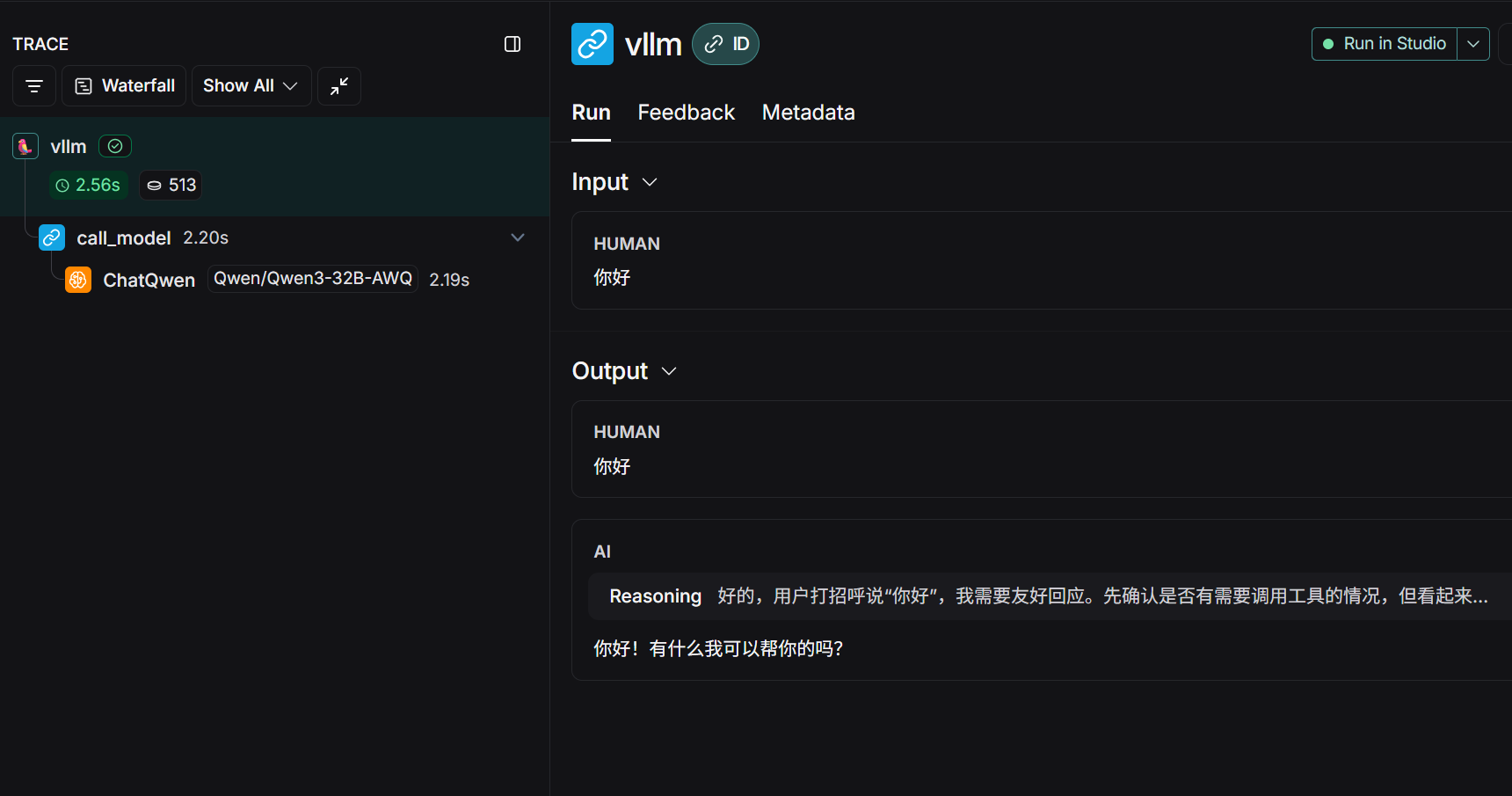Select the Waterfall view icon
1512x796 pixels.
[84, 85]
